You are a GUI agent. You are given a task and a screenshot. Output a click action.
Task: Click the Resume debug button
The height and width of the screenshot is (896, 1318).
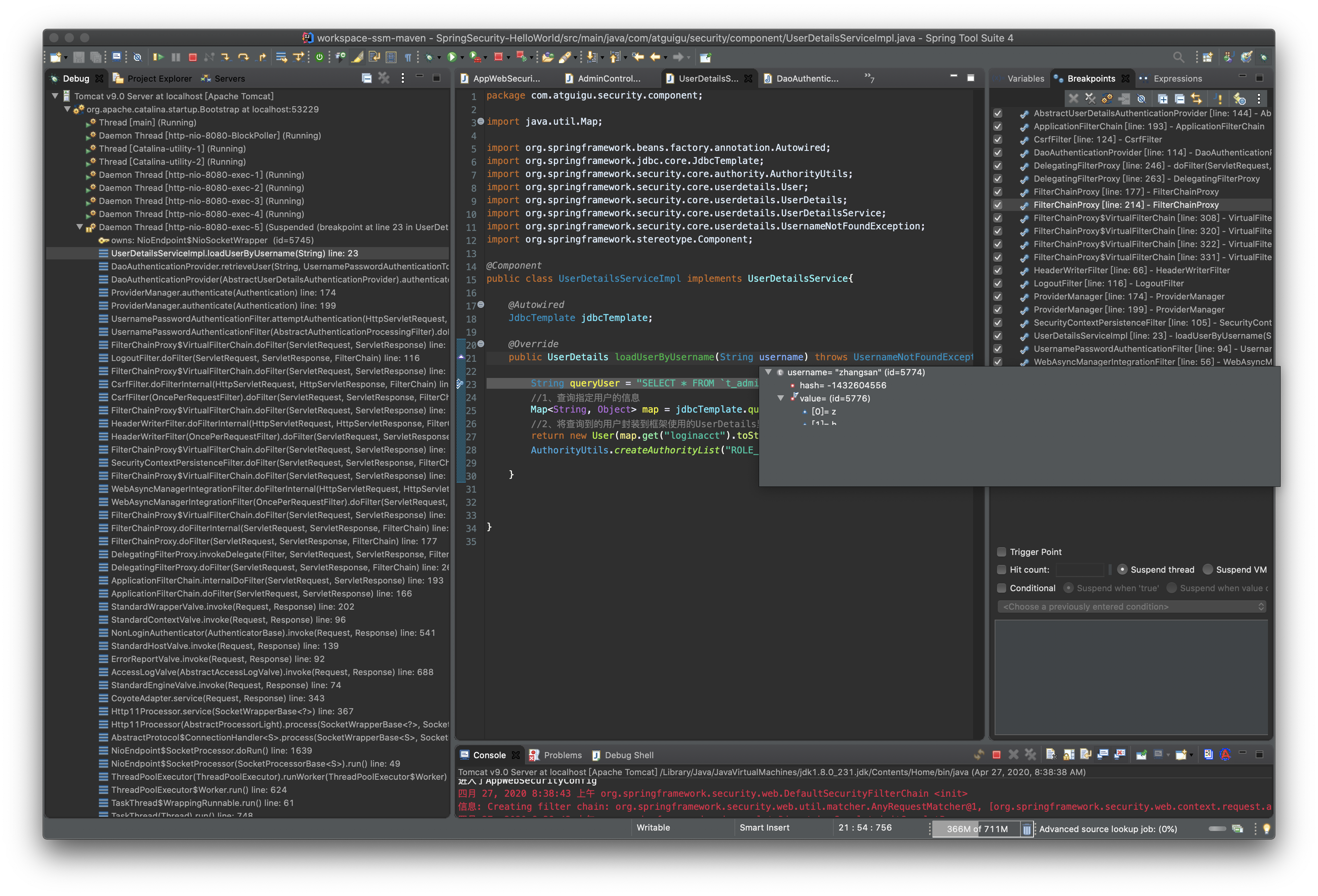(158, 57)
